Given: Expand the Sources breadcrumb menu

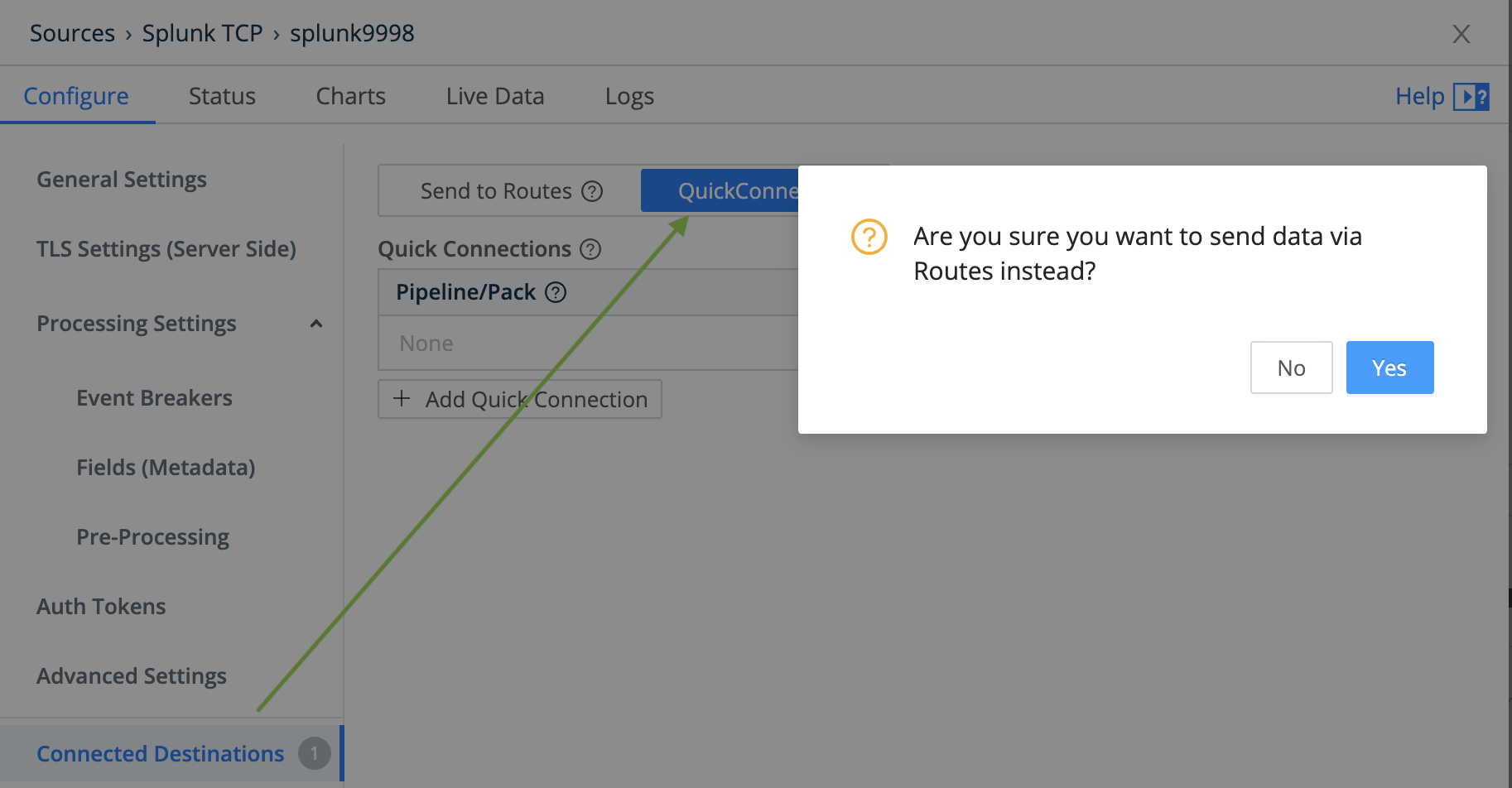Looking at the screenshot, I should (x=71, y=33).
